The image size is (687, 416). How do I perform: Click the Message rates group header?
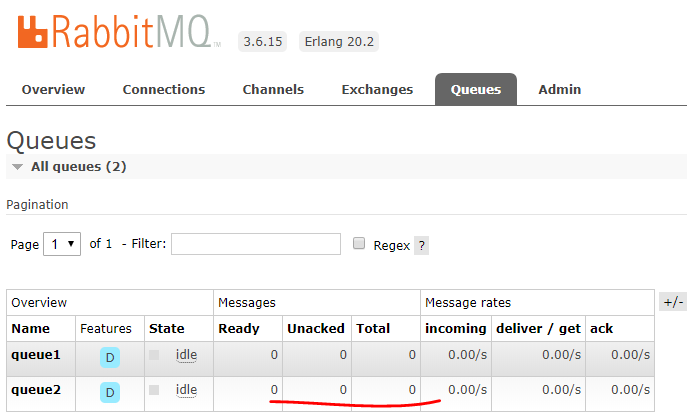click(468, 302)
